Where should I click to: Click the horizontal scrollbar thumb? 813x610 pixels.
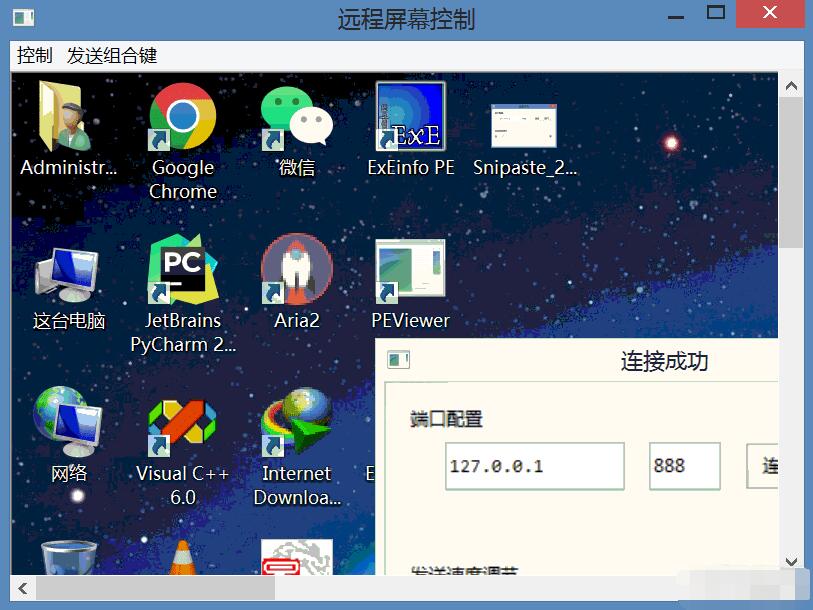pyautogui.click(x=155, y=588)
